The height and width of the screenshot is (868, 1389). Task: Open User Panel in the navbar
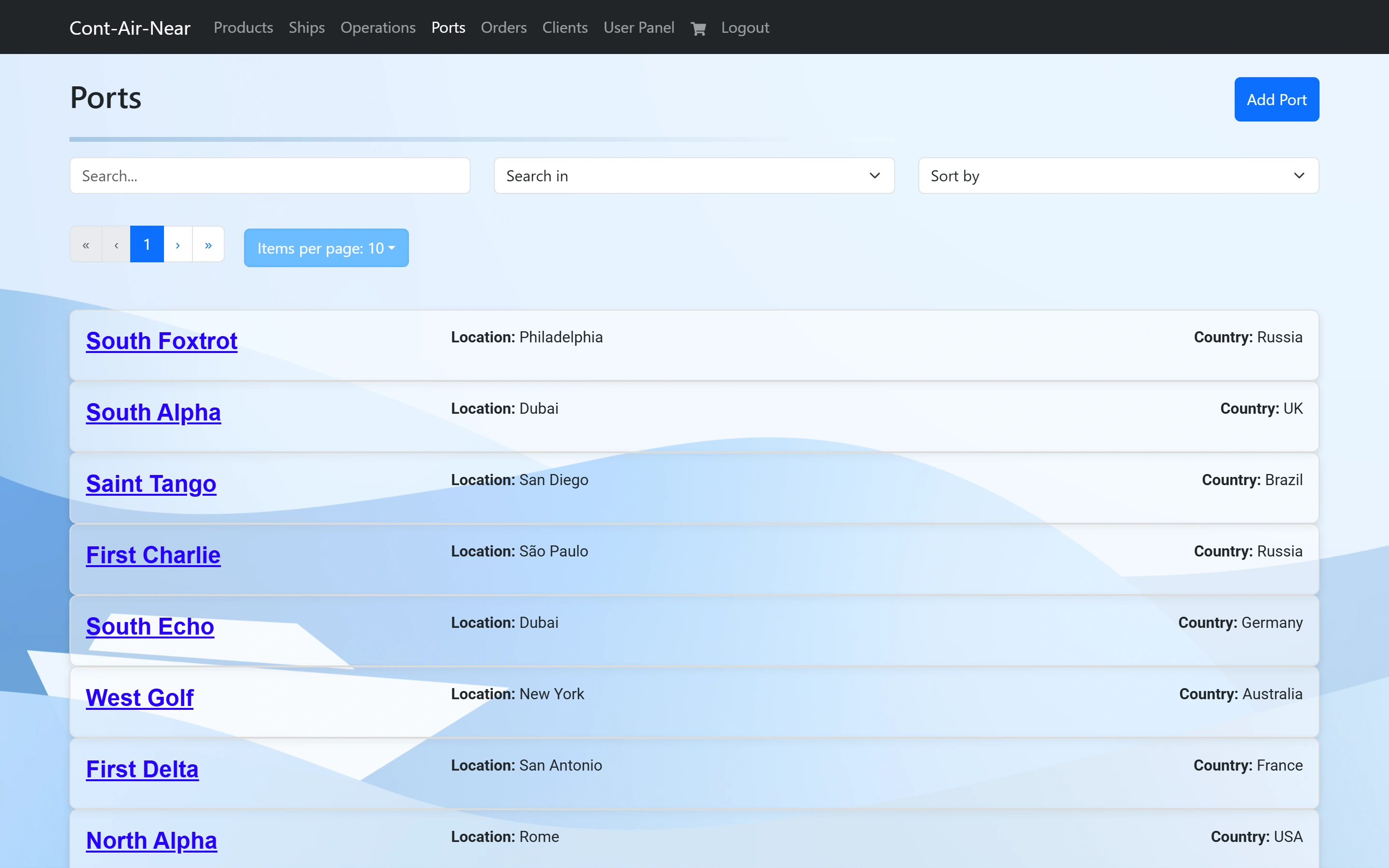(x=639, y=27)
